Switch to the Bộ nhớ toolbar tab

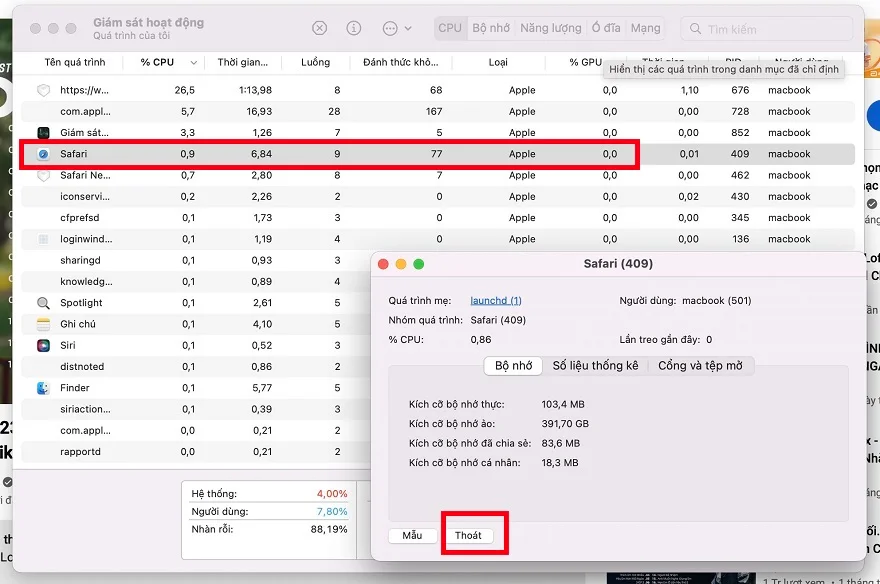pyautogui.click(x=491, y=28)
